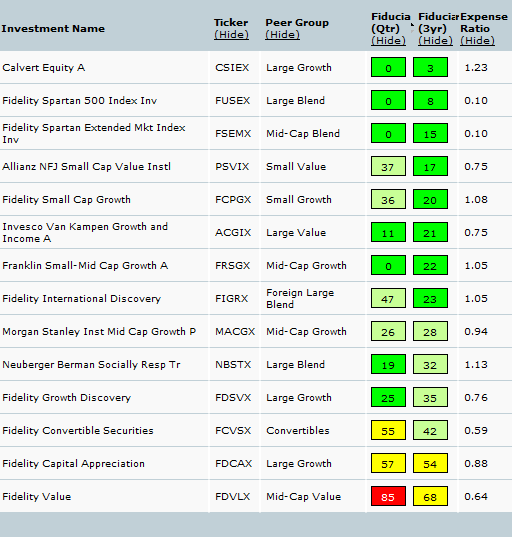Click quarterly score 19 for Neuberger Berman
The image size is (512, 538).
coord(388,364)
